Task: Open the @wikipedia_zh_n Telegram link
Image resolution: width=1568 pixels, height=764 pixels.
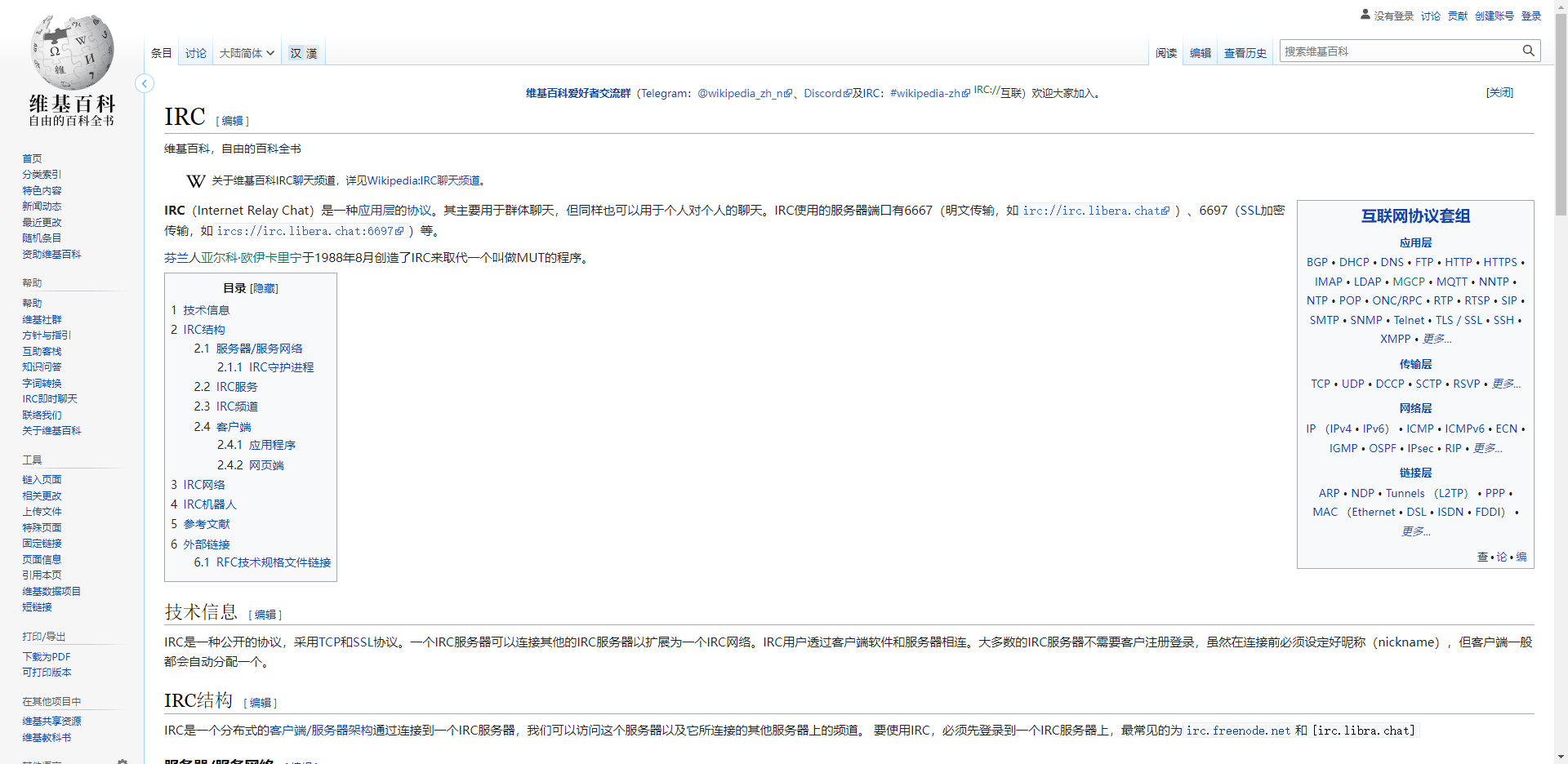Action: 745,93
